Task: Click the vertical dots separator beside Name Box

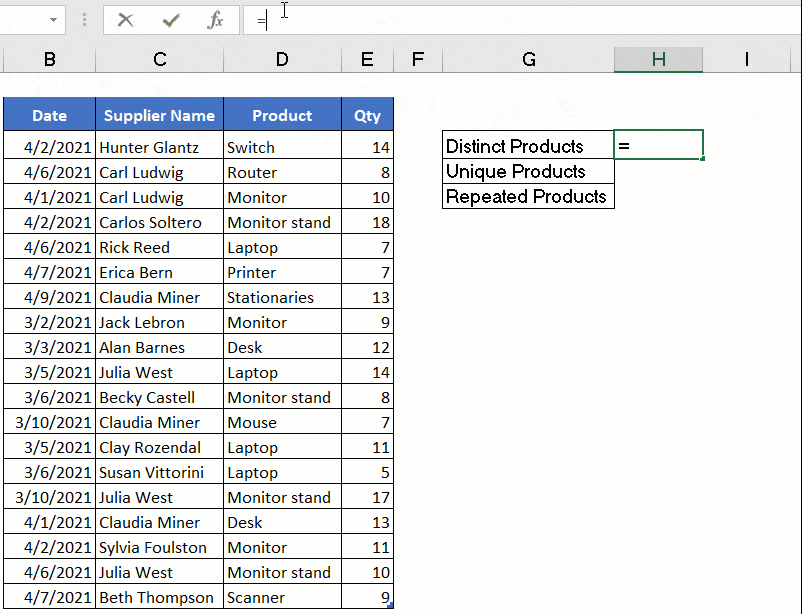Action: point(85,20)
